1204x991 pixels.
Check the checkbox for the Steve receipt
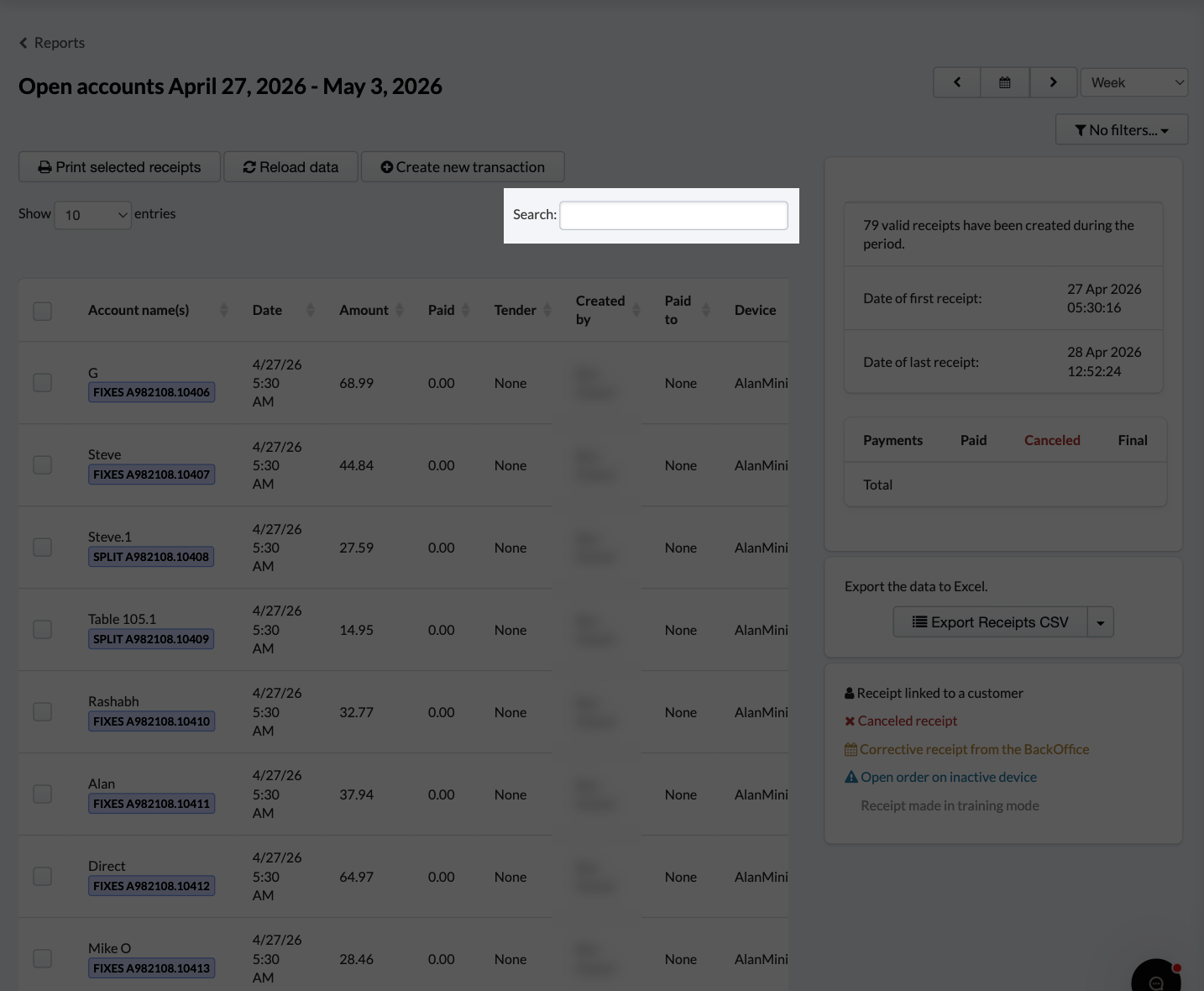coord(42,464)
